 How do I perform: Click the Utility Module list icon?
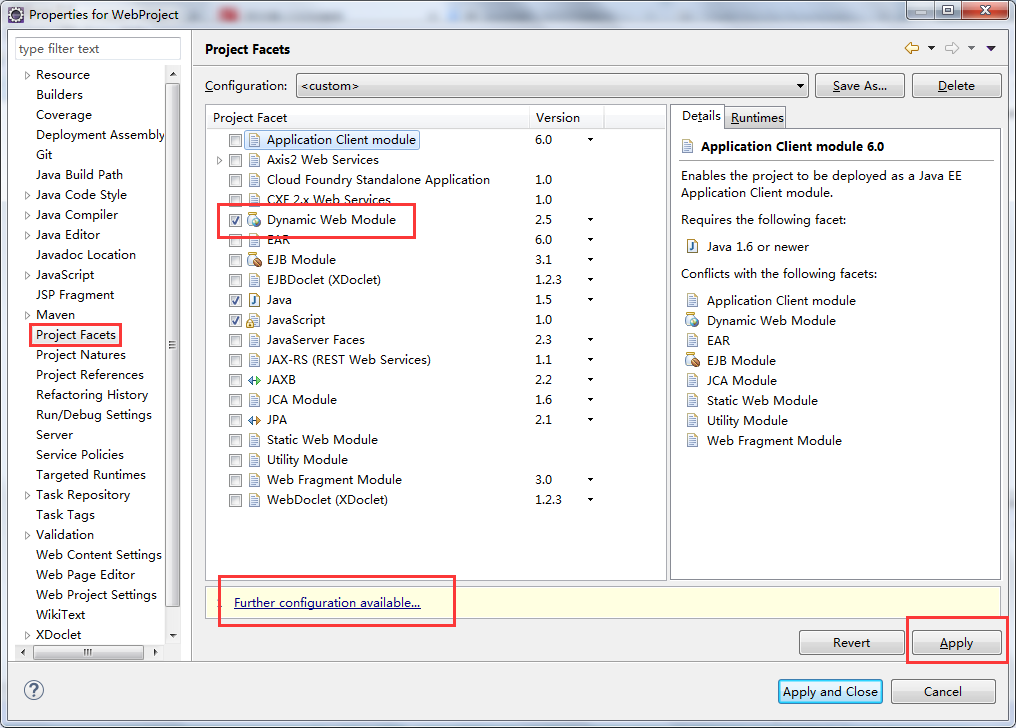[x=255, y=460]
